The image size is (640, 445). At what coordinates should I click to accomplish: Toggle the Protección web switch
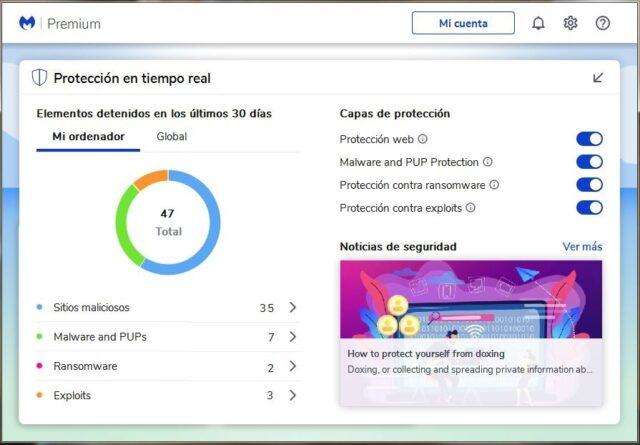(589, 139)
